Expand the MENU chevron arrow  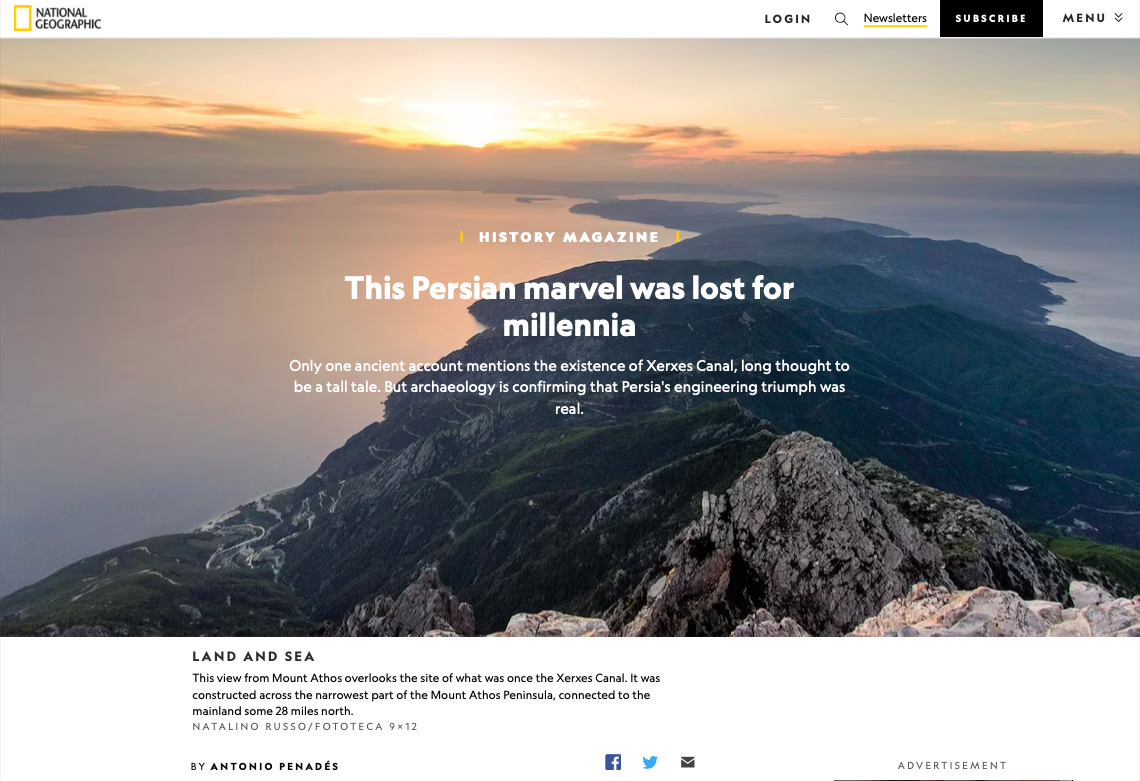[x=1118, y=17]
